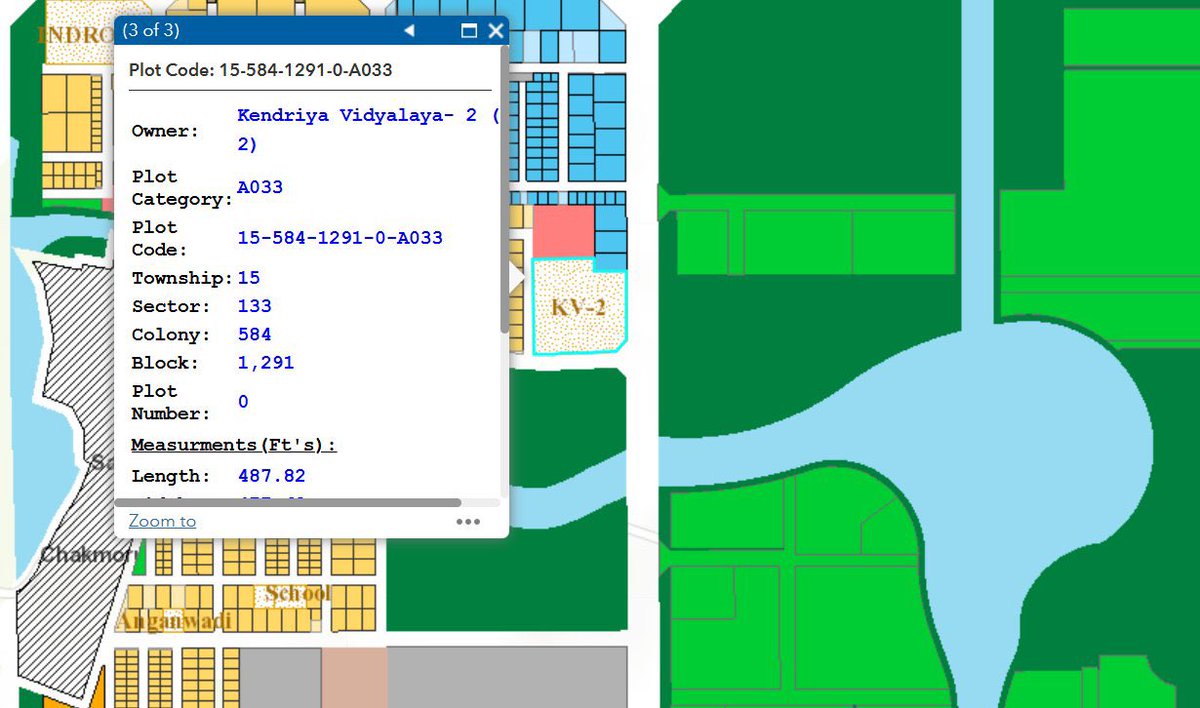Click the popup horizontal scrollbar
This screenshot has width=1200, height=708.
pyautogui.click(x=288, y=503)
